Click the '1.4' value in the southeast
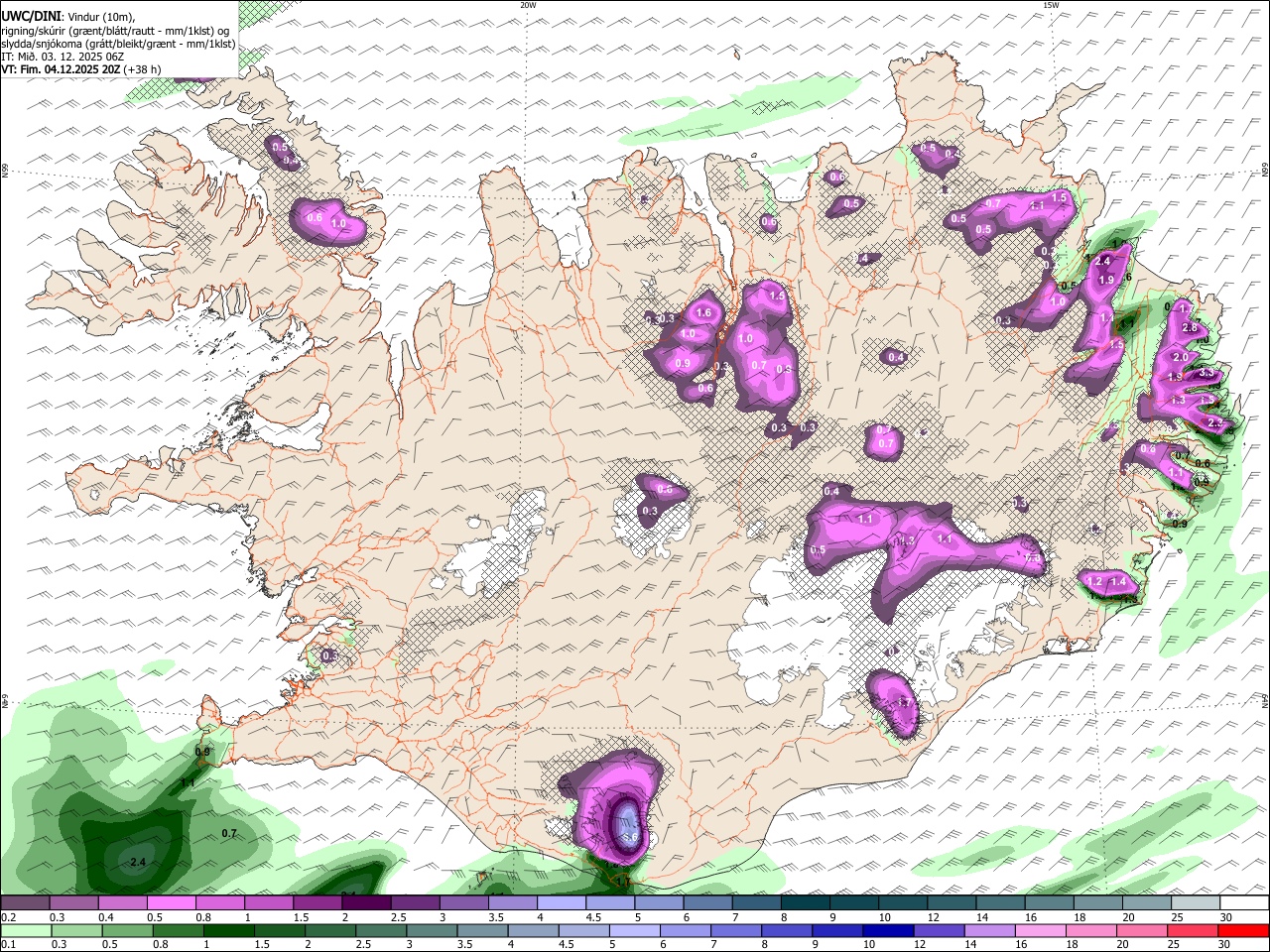 1118,581
